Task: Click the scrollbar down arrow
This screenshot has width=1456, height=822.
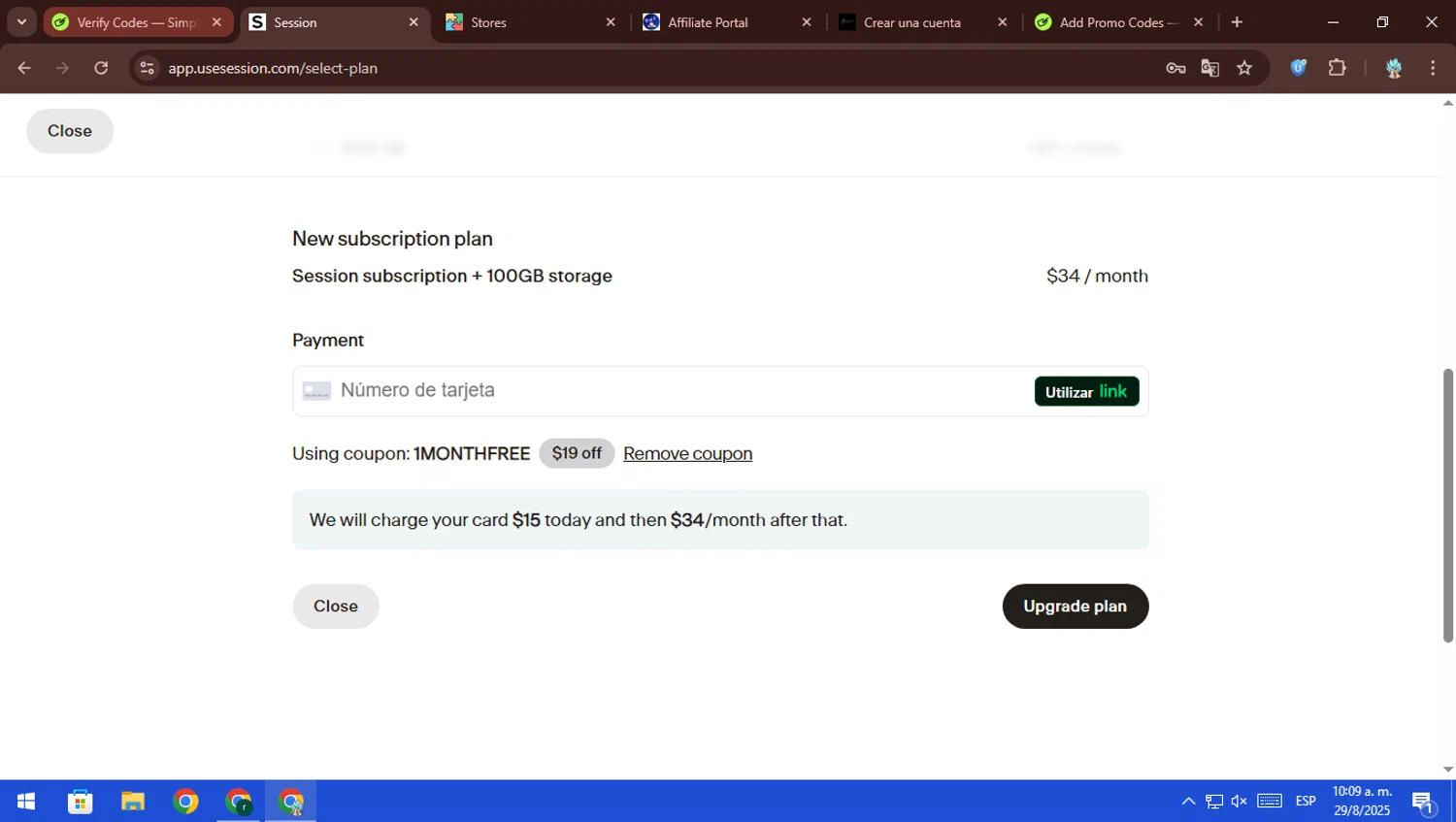Action: pos(1448,770)
